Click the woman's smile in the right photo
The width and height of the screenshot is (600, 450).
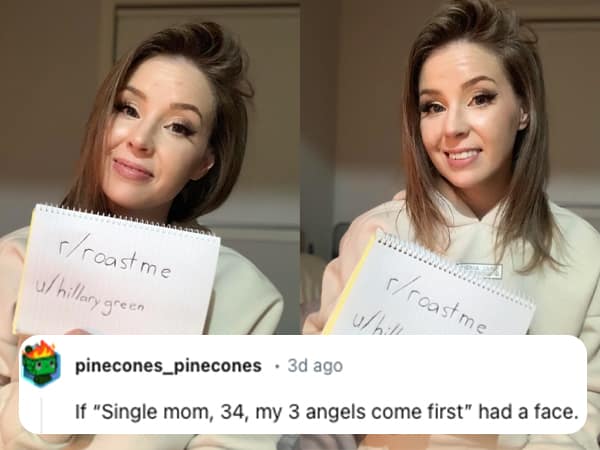(x=463, y=155)
